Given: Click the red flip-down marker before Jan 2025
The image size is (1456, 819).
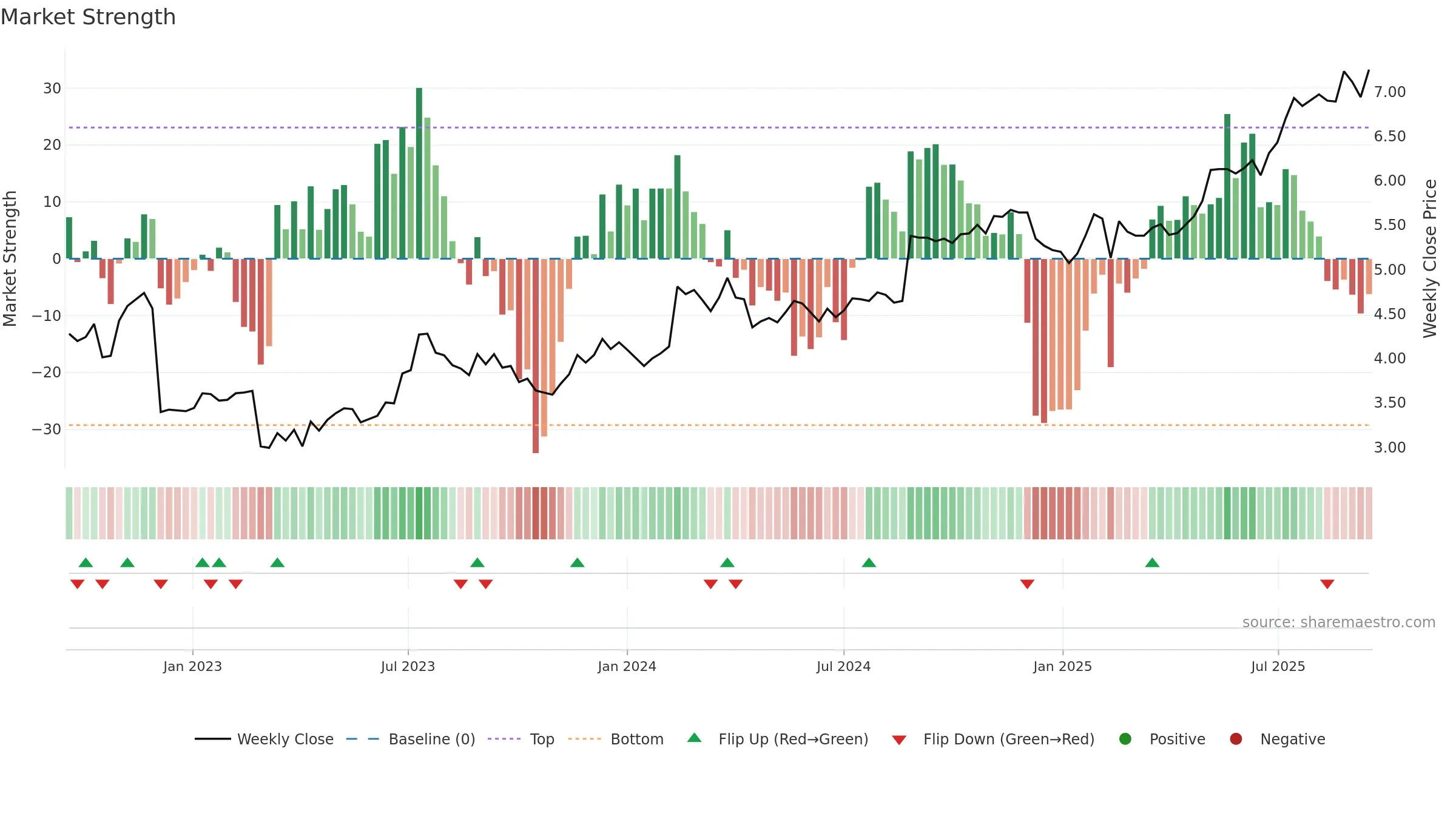Looking at the screenshot, I should point(1027,584).
